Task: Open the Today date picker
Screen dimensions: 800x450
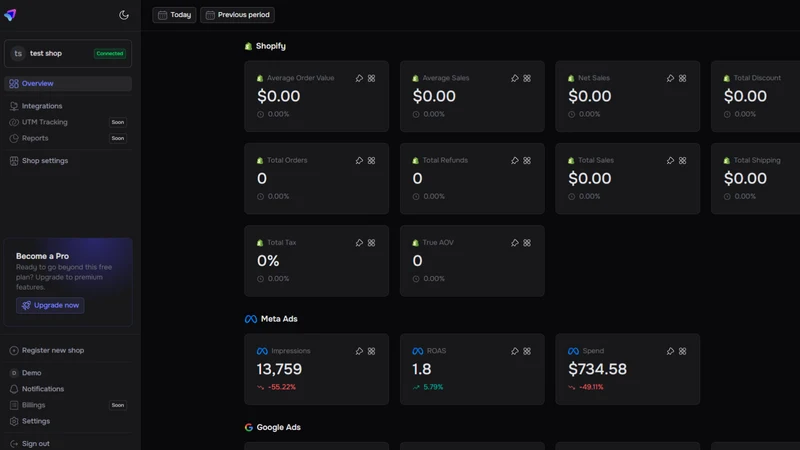Action: [174, 15]
